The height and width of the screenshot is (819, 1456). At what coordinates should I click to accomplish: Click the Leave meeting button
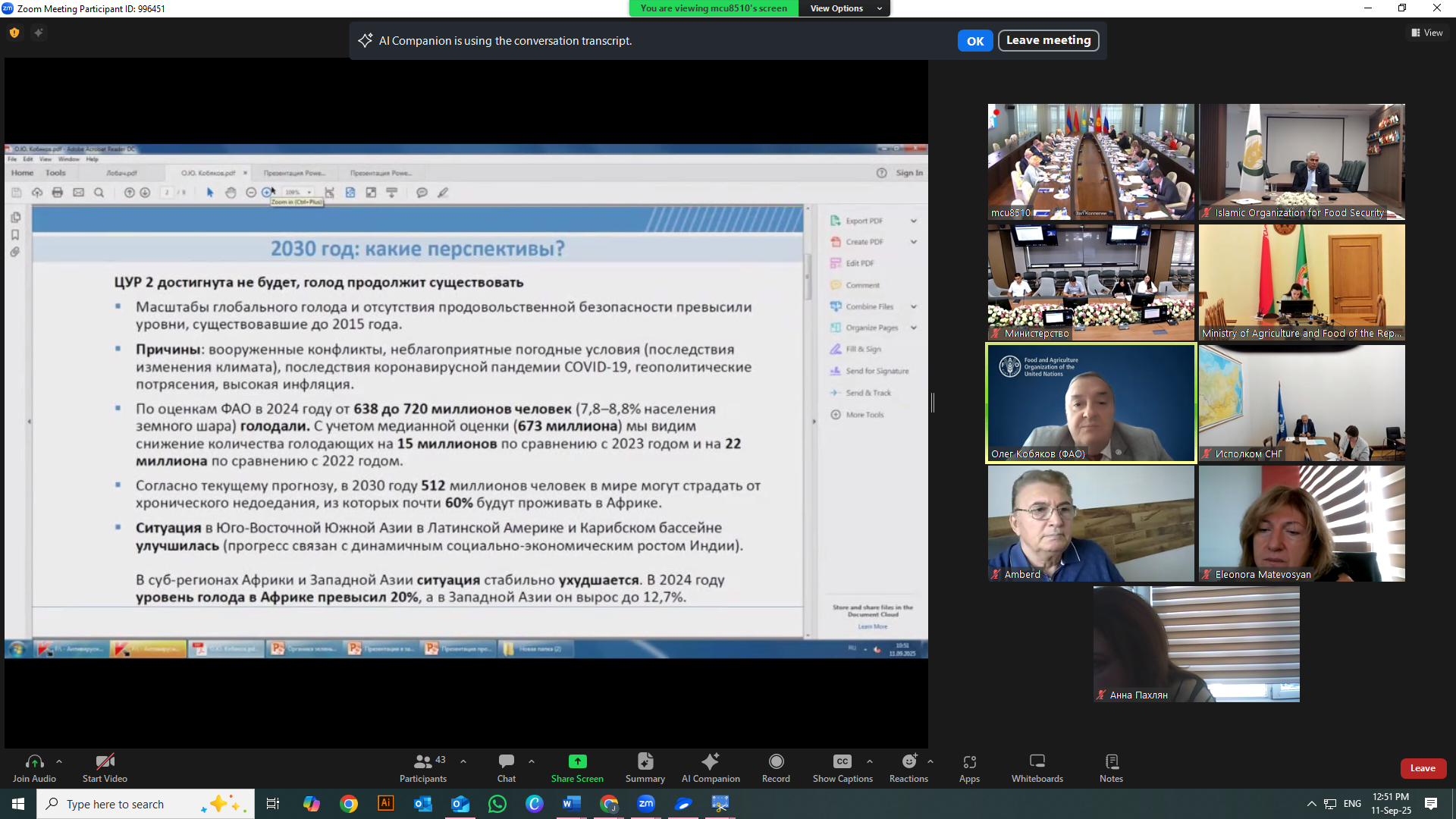pos(1048,40)
